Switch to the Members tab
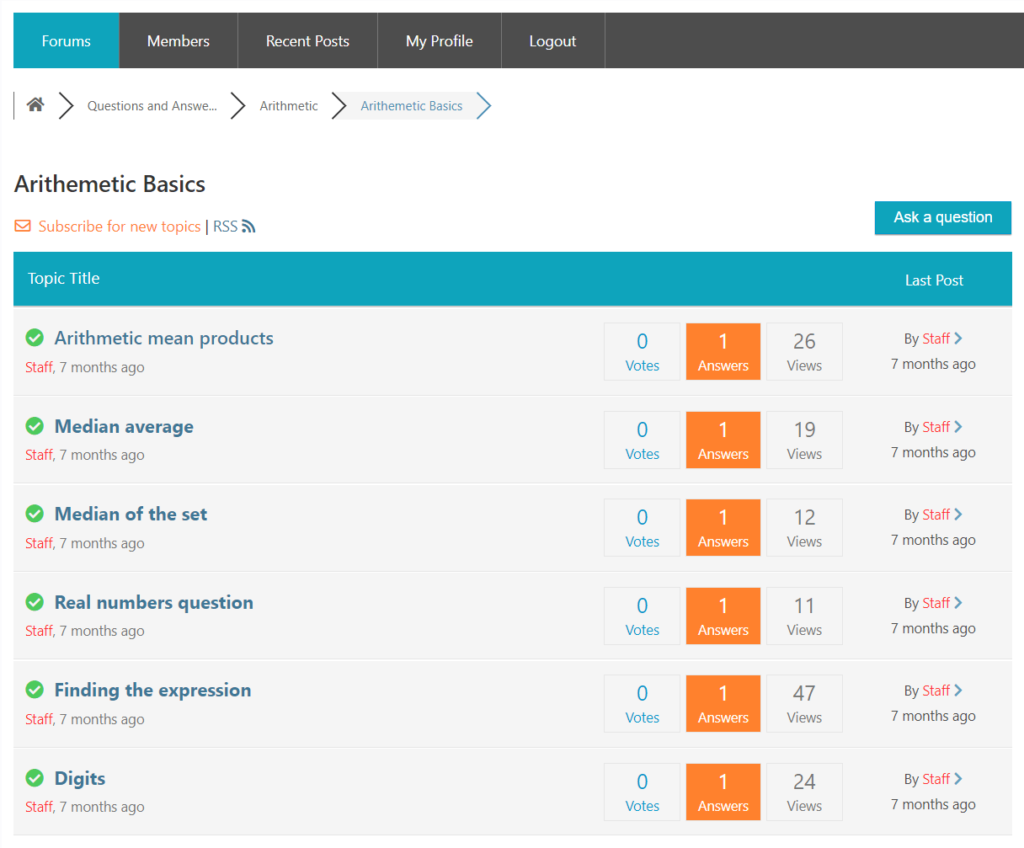 pyautogui.click(x=178, y=40)
